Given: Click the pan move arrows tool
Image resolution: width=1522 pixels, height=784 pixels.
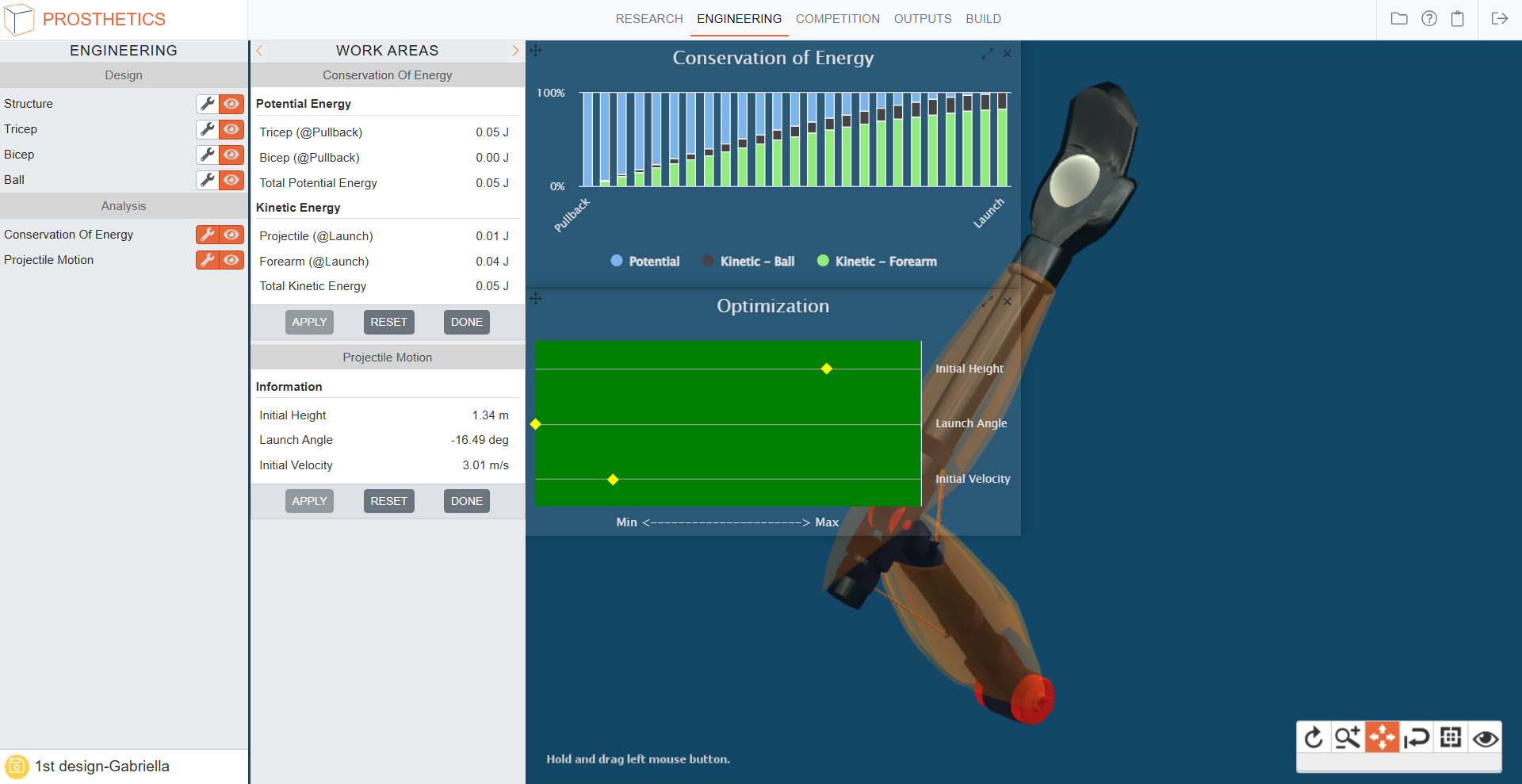Looking at the screenshot, I should pyautogui.click(x=1382, y=738).
